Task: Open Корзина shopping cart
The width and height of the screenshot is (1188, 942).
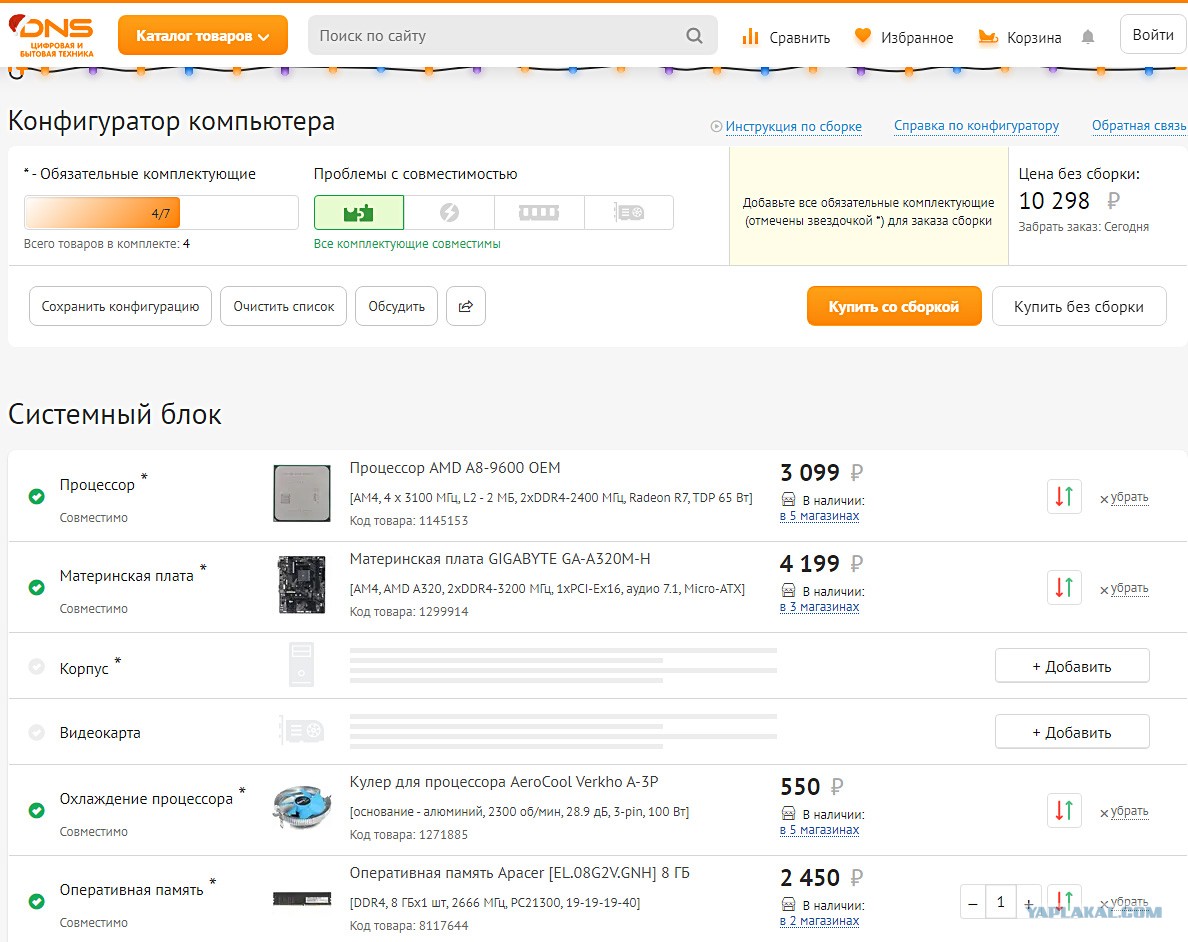Action: click(1020, 37)
